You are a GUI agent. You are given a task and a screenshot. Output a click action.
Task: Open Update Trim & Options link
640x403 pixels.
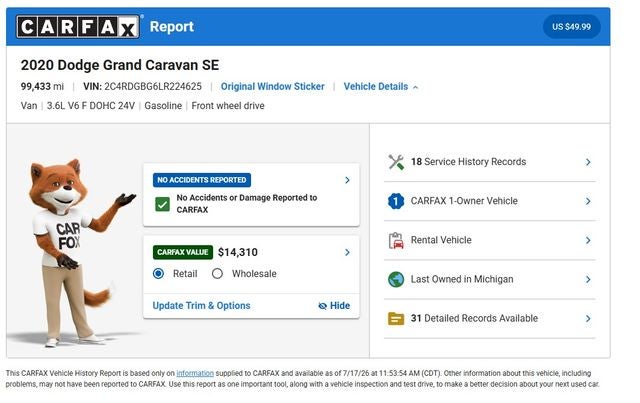201,305
